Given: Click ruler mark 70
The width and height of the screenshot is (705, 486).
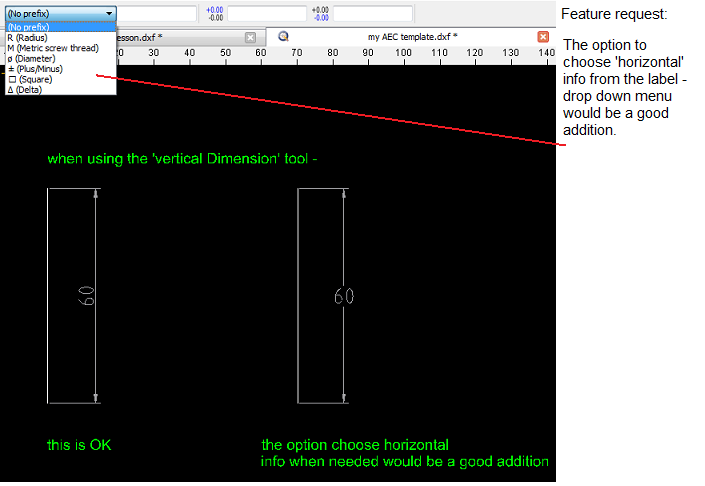Looking at the screenshot, I should [297, 53].
